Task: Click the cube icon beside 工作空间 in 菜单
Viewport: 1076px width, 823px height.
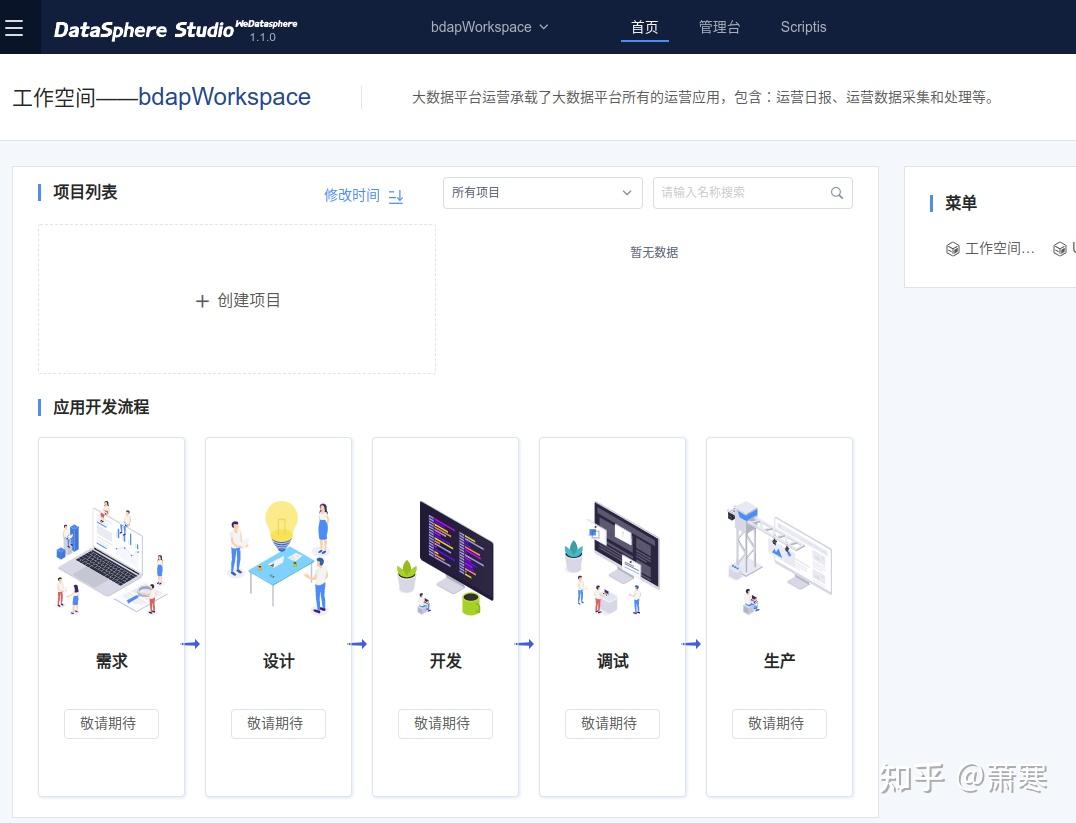Action: 952,249
